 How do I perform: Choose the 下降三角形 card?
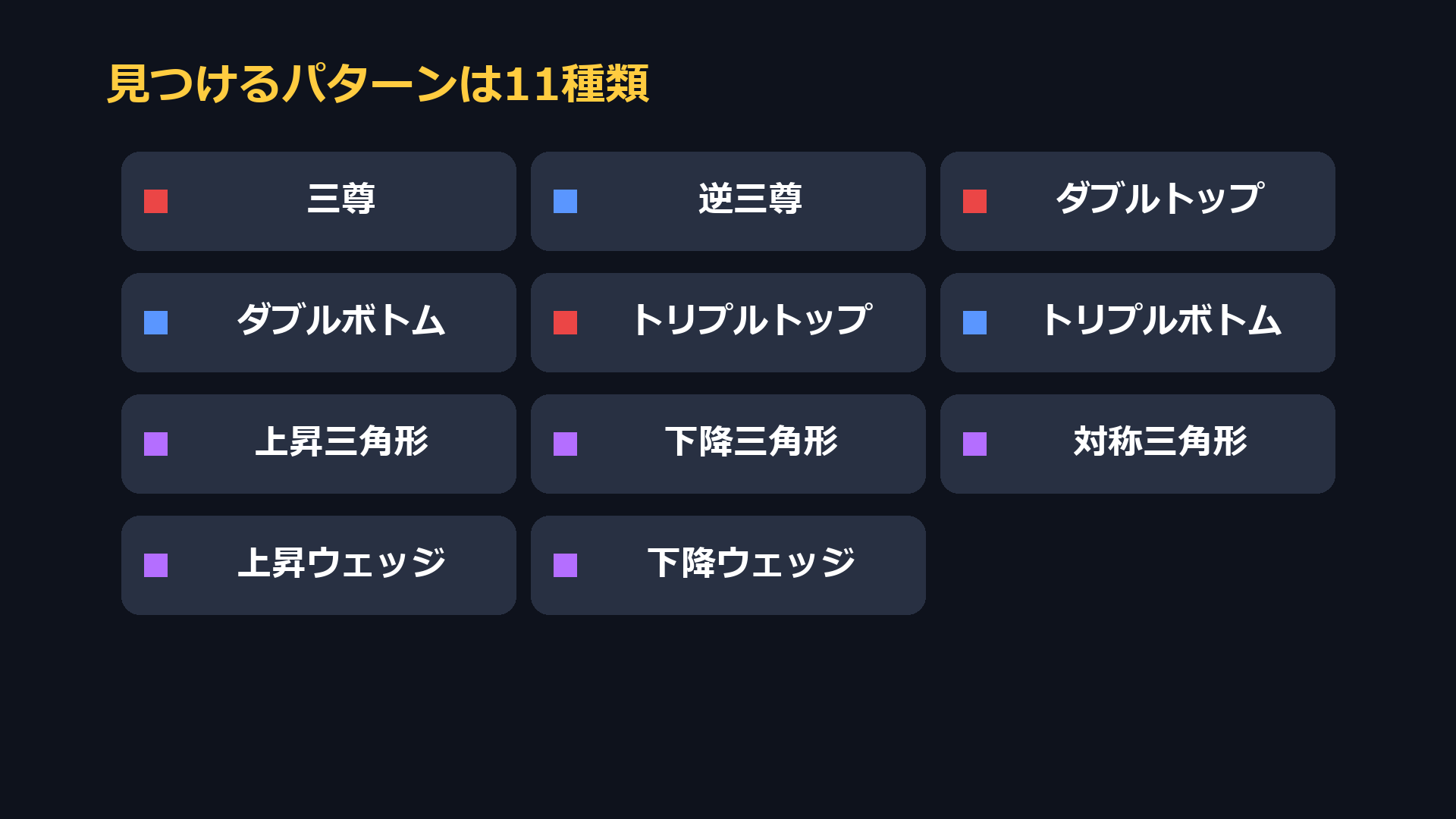tap(728, 444)
